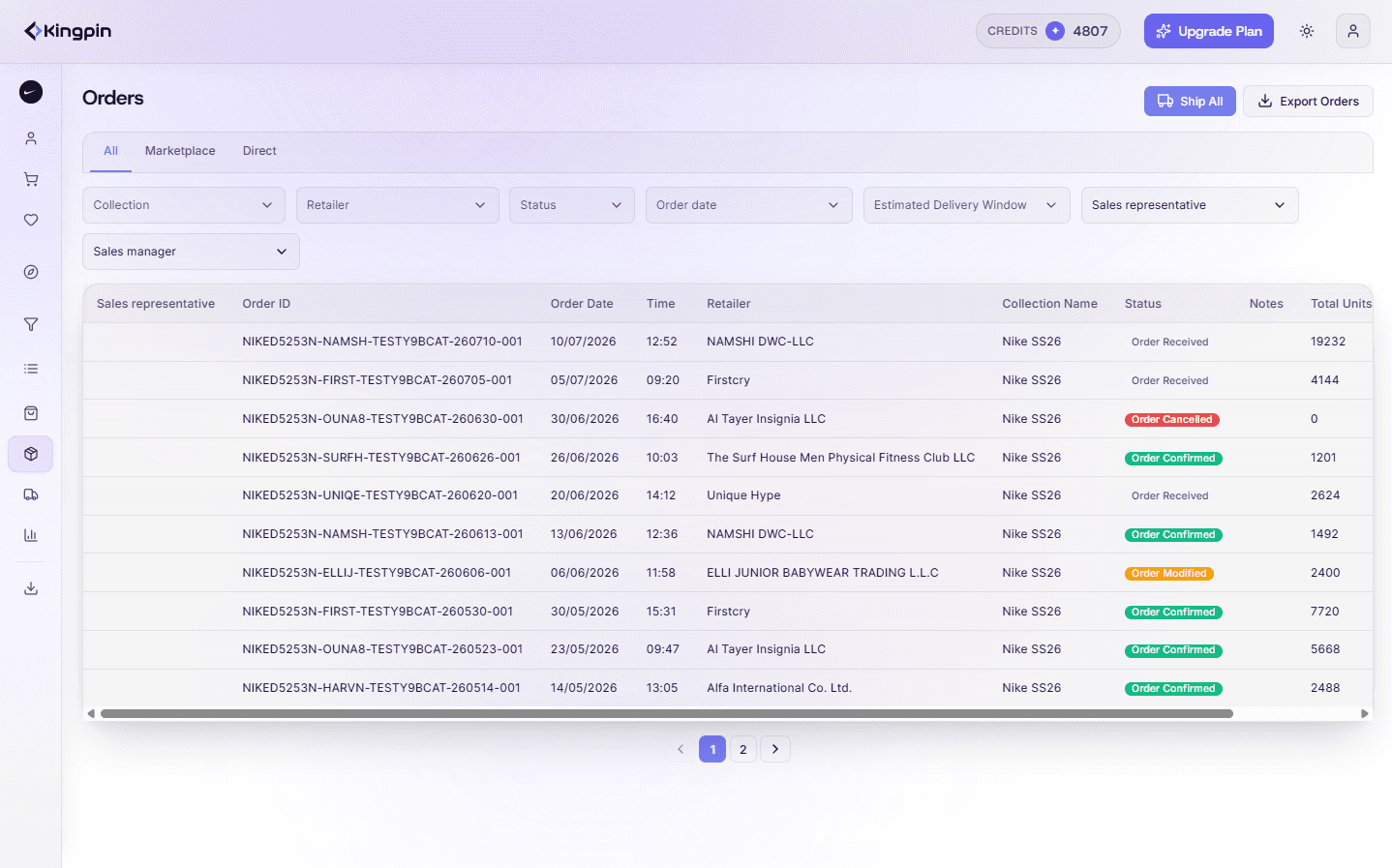The image size is (1392, 868).
Task: Toggle the light theme sun icon
Action: pos(1307,31)
